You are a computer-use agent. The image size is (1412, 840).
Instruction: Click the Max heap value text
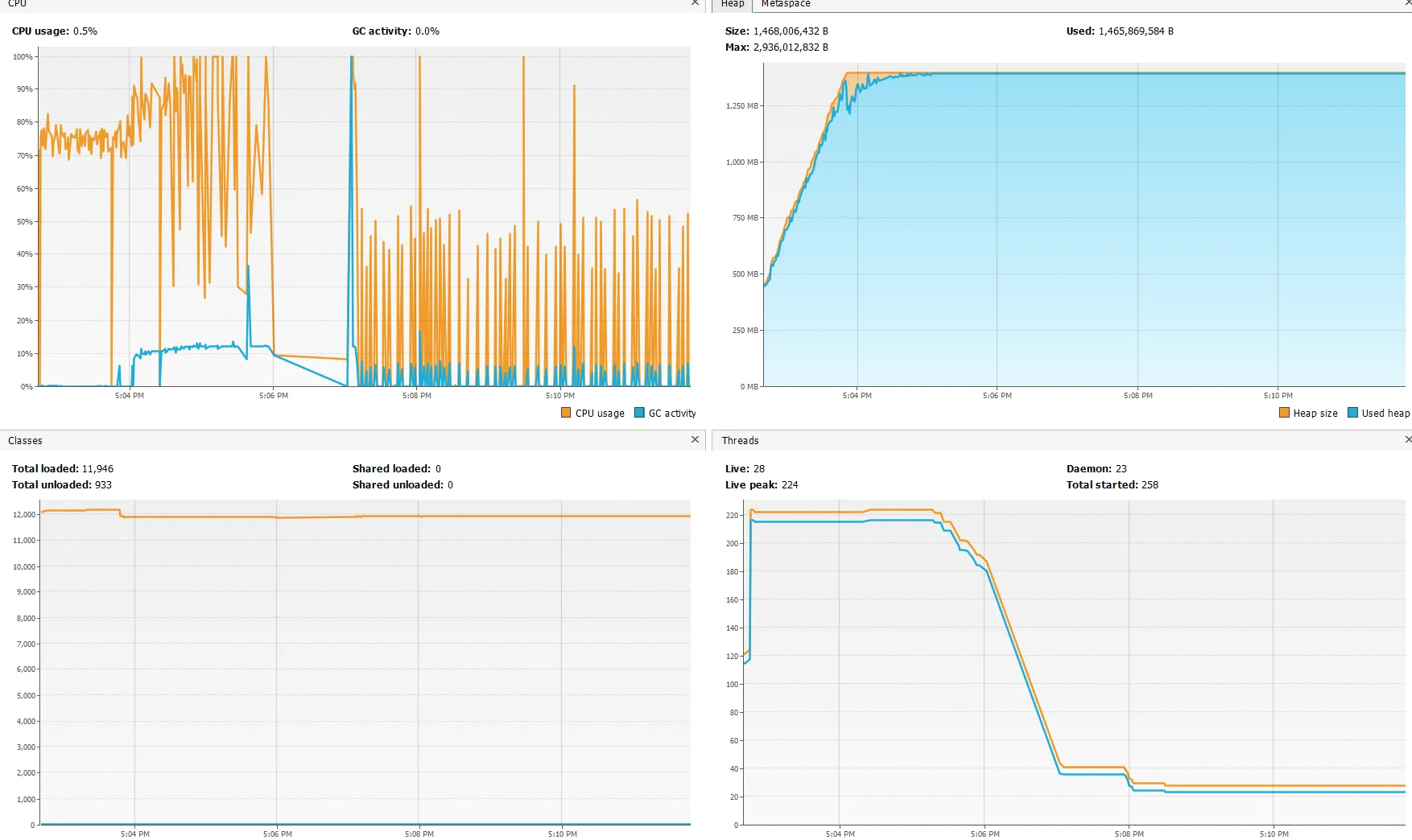point(791,47)
